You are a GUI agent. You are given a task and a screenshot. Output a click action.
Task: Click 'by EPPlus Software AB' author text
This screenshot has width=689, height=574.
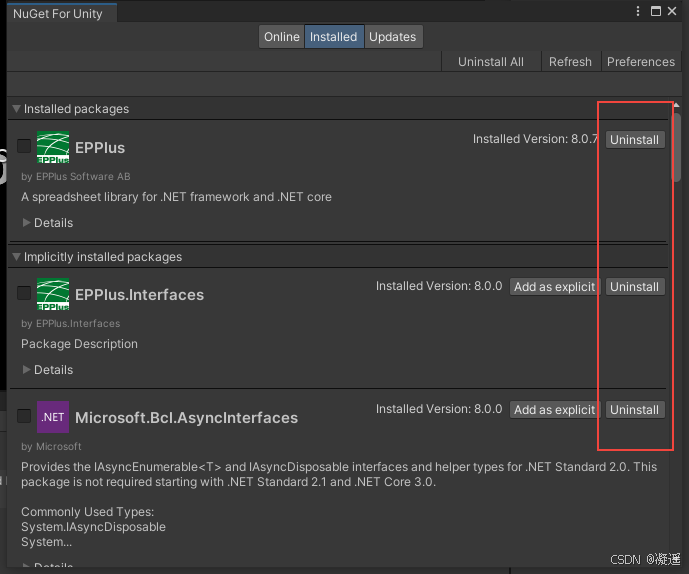click(x=76, y=176)
